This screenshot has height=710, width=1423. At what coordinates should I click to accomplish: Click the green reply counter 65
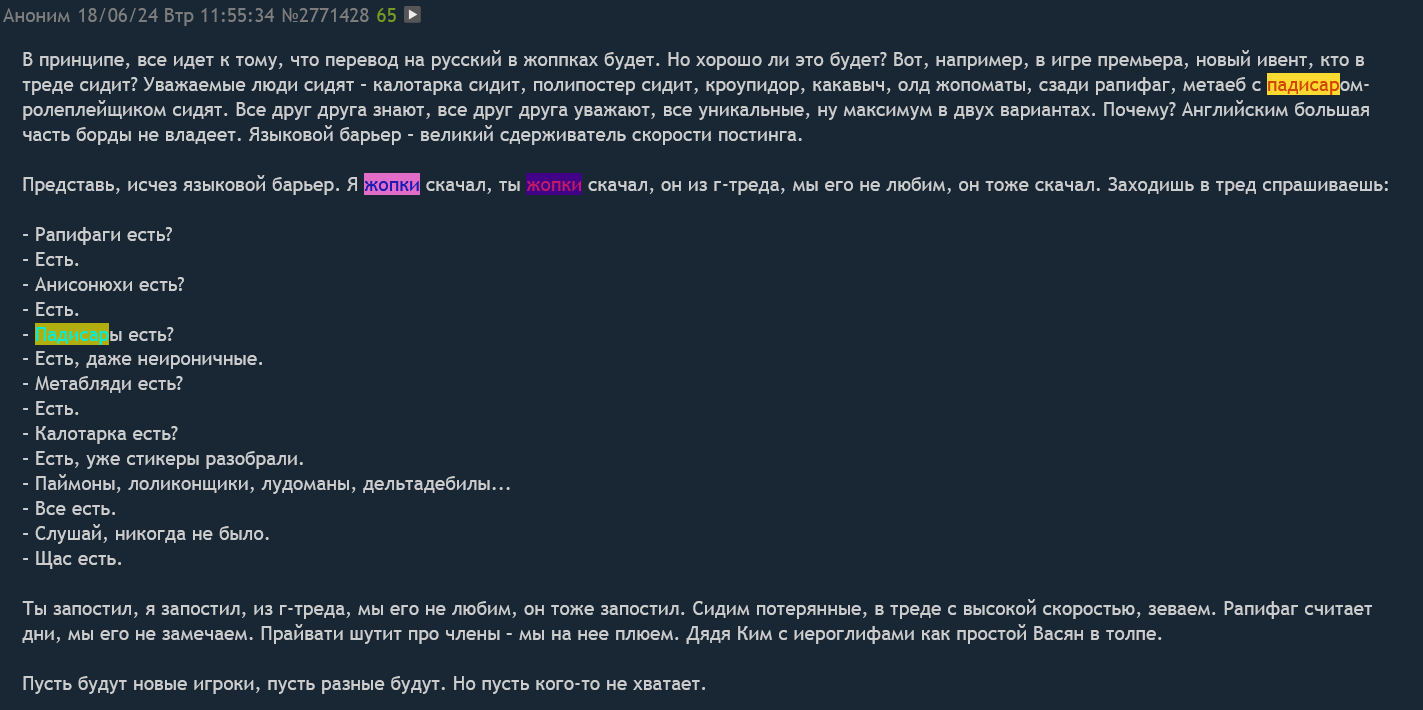point(386,16)
